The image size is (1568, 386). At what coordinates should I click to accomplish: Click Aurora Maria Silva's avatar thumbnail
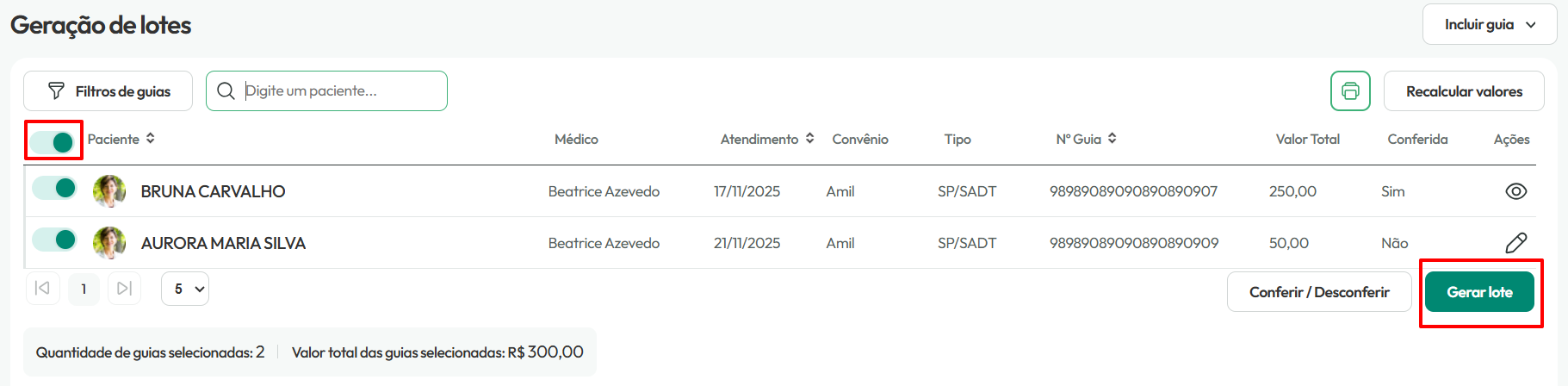click(x=109, y=243)
